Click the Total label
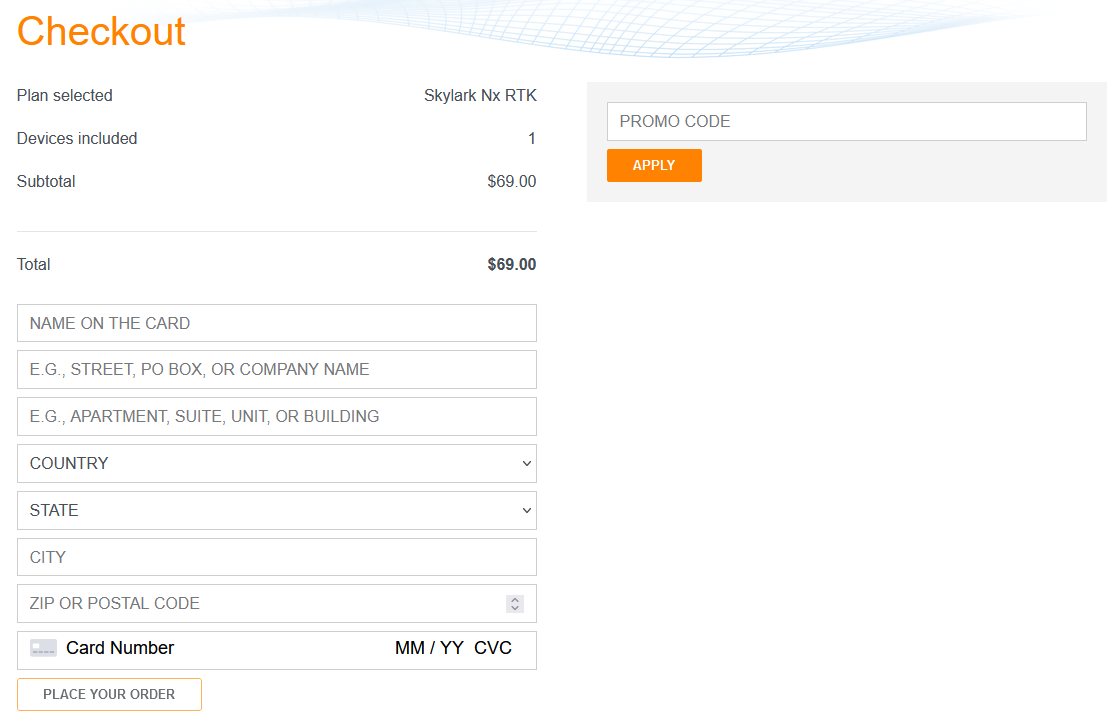 point(33,264)
